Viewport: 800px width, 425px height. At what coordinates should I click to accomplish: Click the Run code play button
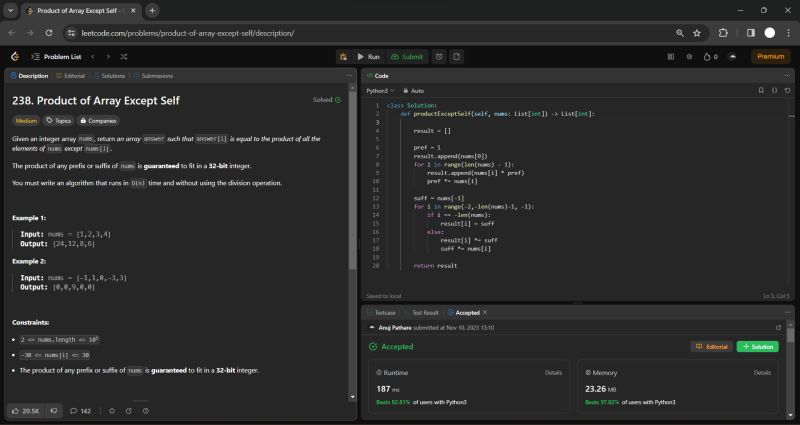(368, 57)
